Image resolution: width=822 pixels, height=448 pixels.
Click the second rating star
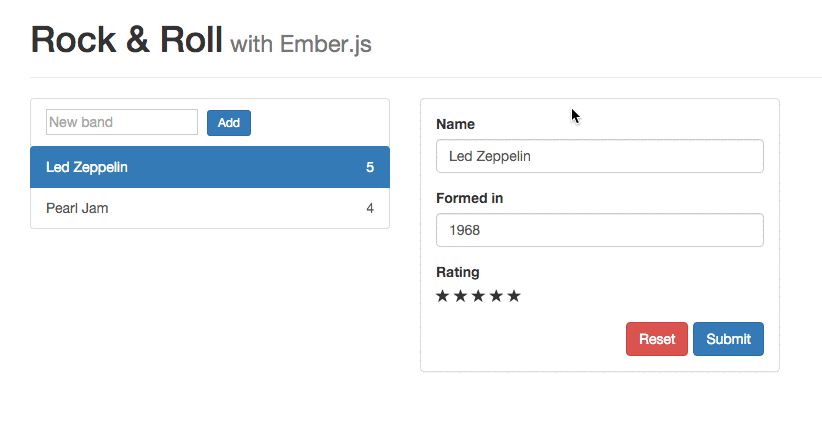(x=461, y=296)
